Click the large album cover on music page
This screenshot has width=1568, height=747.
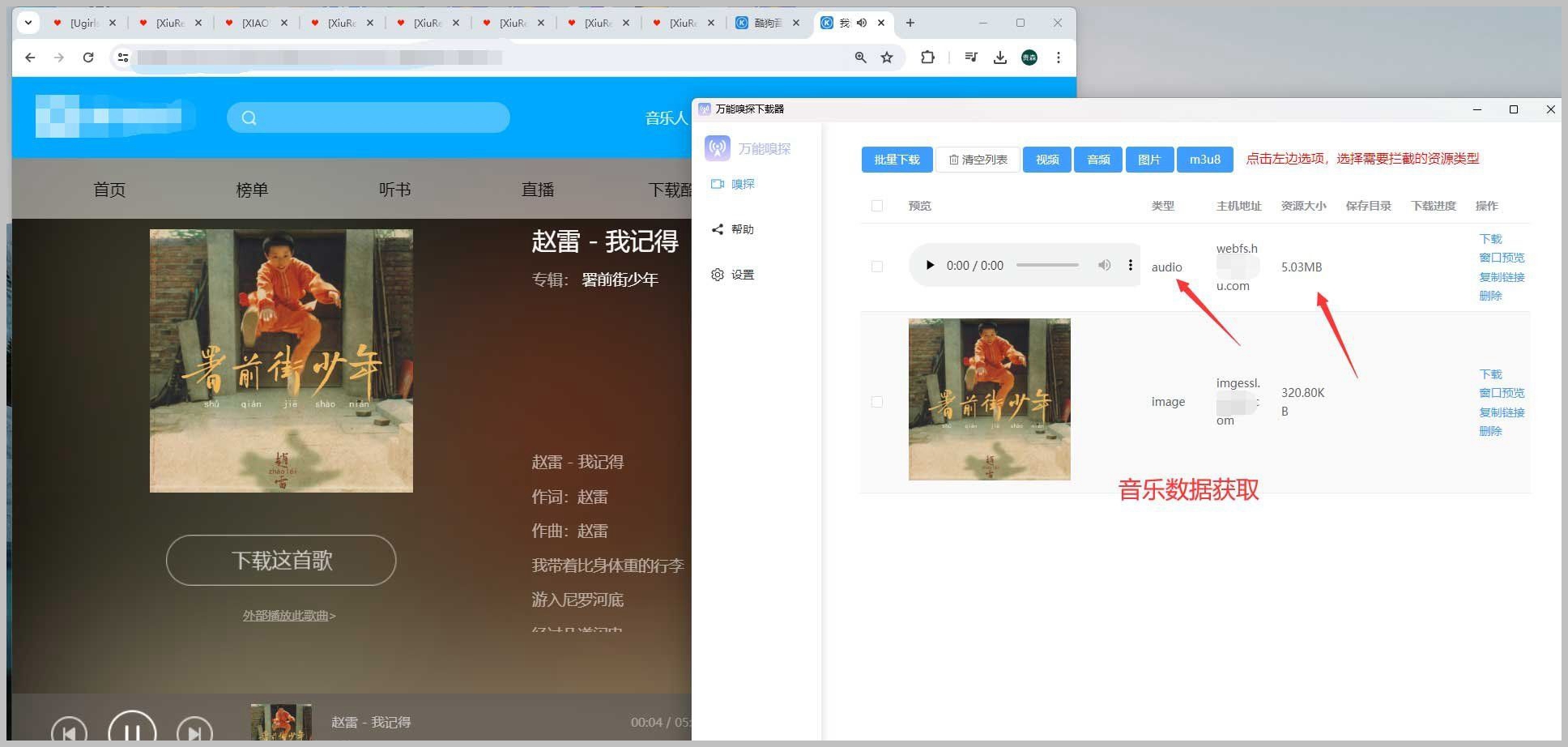click(x=281, y=361)
